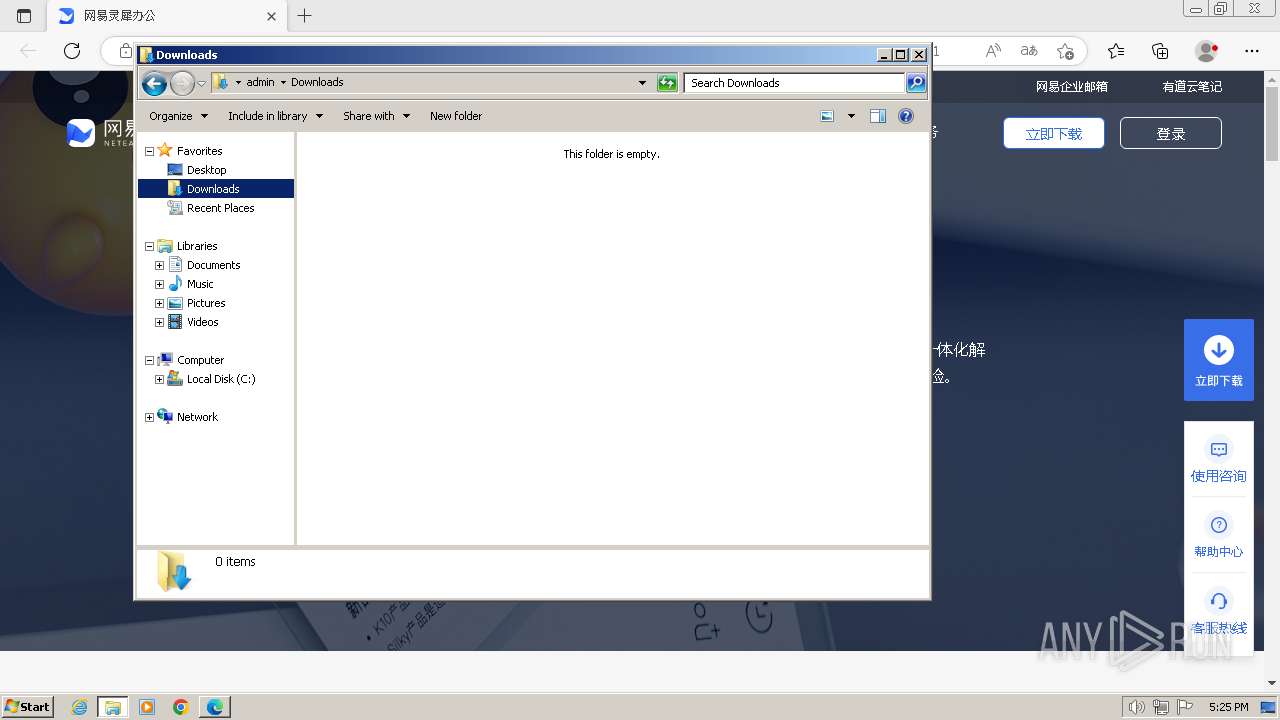This screenshot has width=1280, height=720.
Task: Click the Explorer Back arrow button
Action: coord(154,83)
